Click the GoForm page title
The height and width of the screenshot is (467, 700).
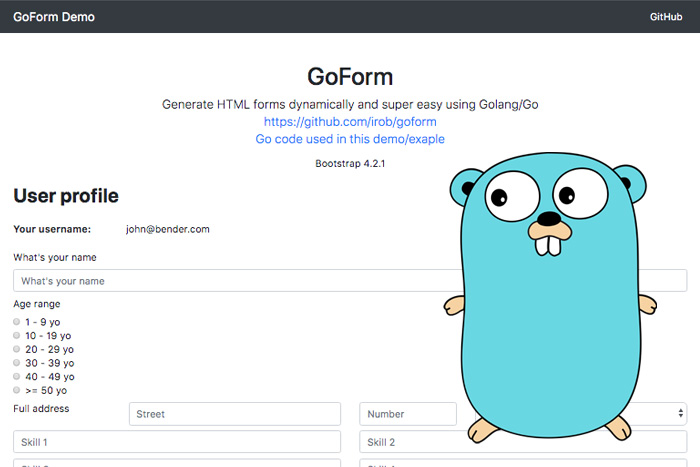coord(350,77)
